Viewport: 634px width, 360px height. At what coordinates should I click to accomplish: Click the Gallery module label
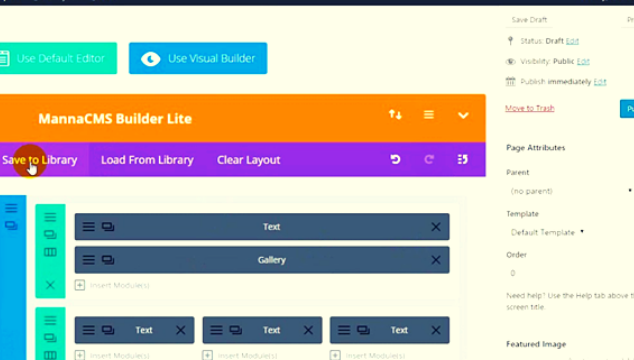click(x=272, y=260)
